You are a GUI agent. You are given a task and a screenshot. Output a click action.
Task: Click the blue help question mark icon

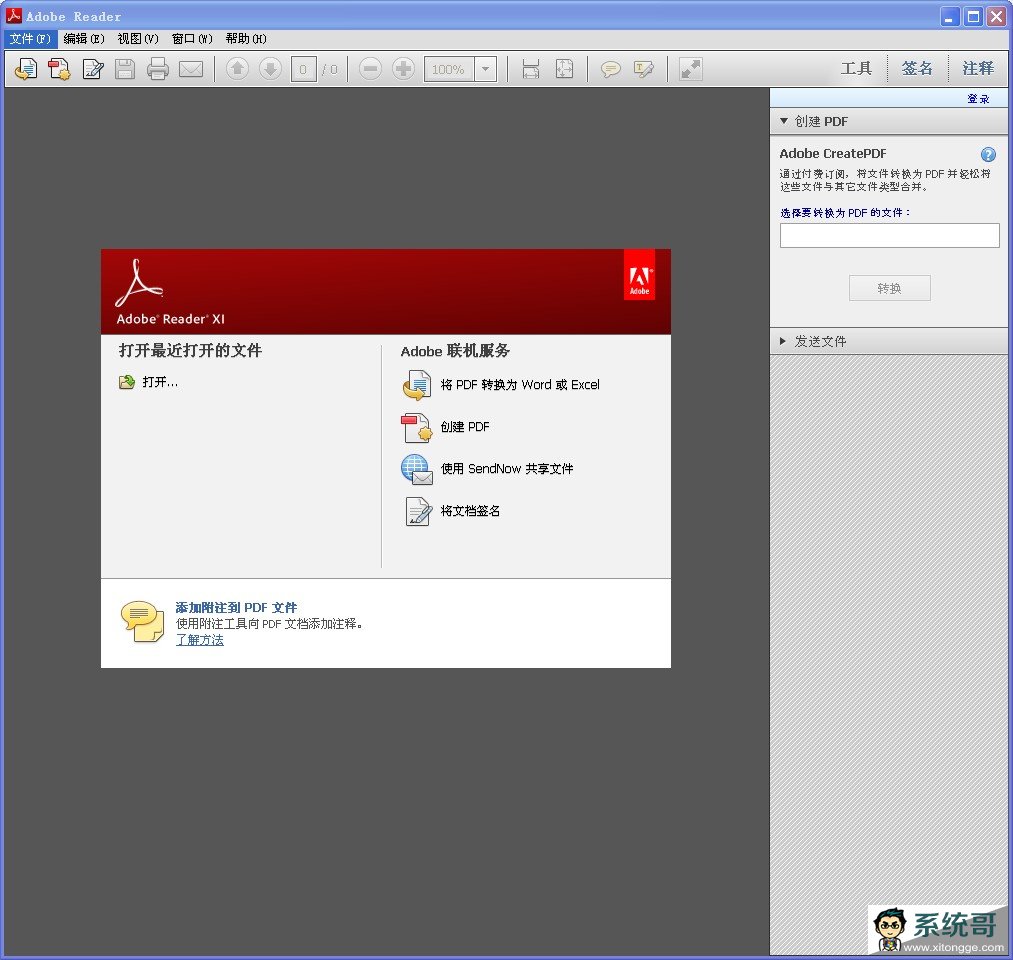988,154
